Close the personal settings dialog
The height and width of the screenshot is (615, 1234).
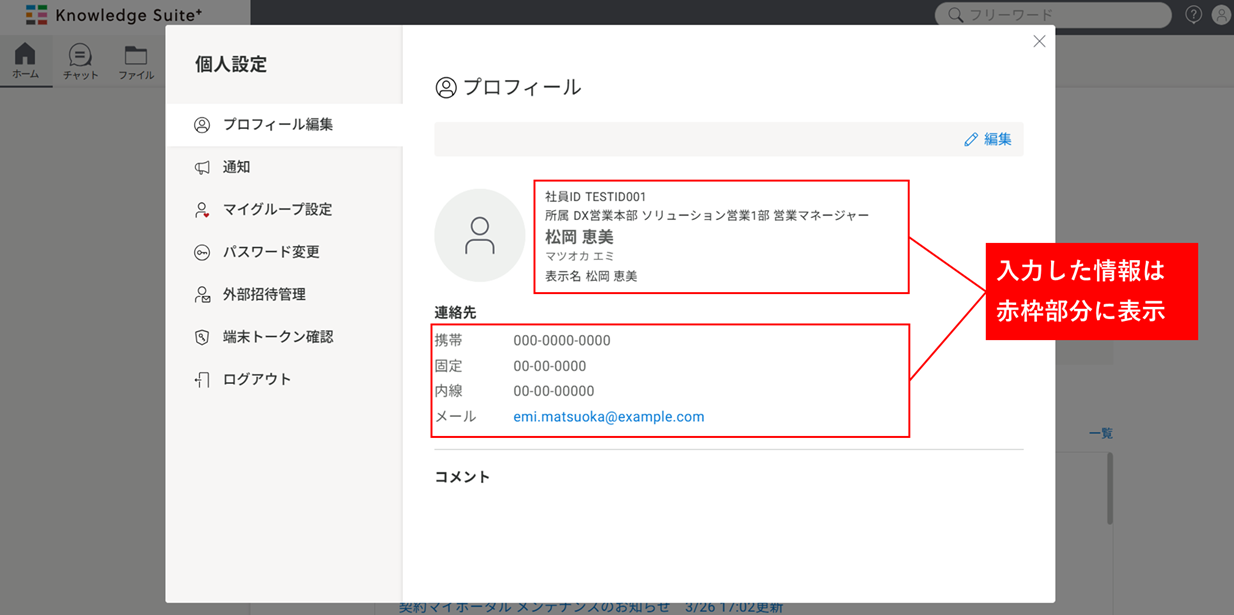[x=1039, y=41]
